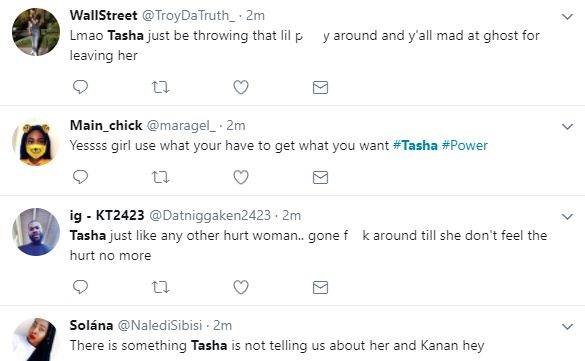Open the dropdown arrow on Solána's tweet

[567, 327]
